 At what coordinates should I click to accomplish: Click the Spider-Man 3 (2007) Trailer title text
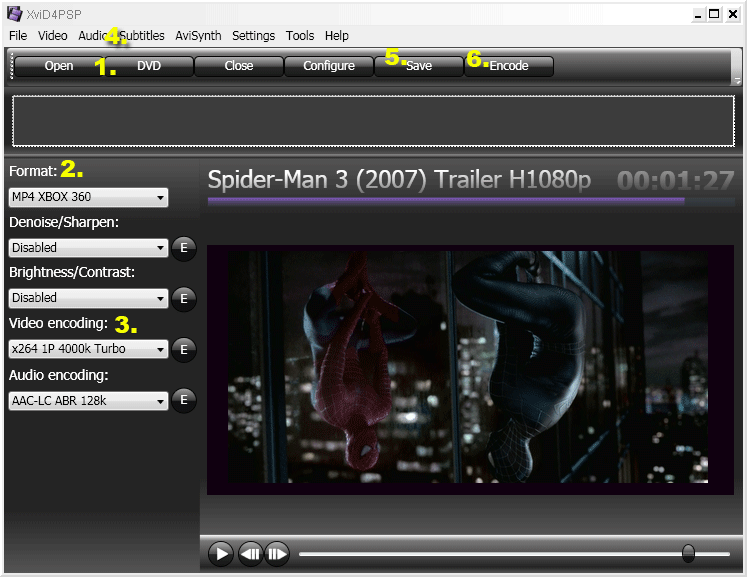point(399,180)
